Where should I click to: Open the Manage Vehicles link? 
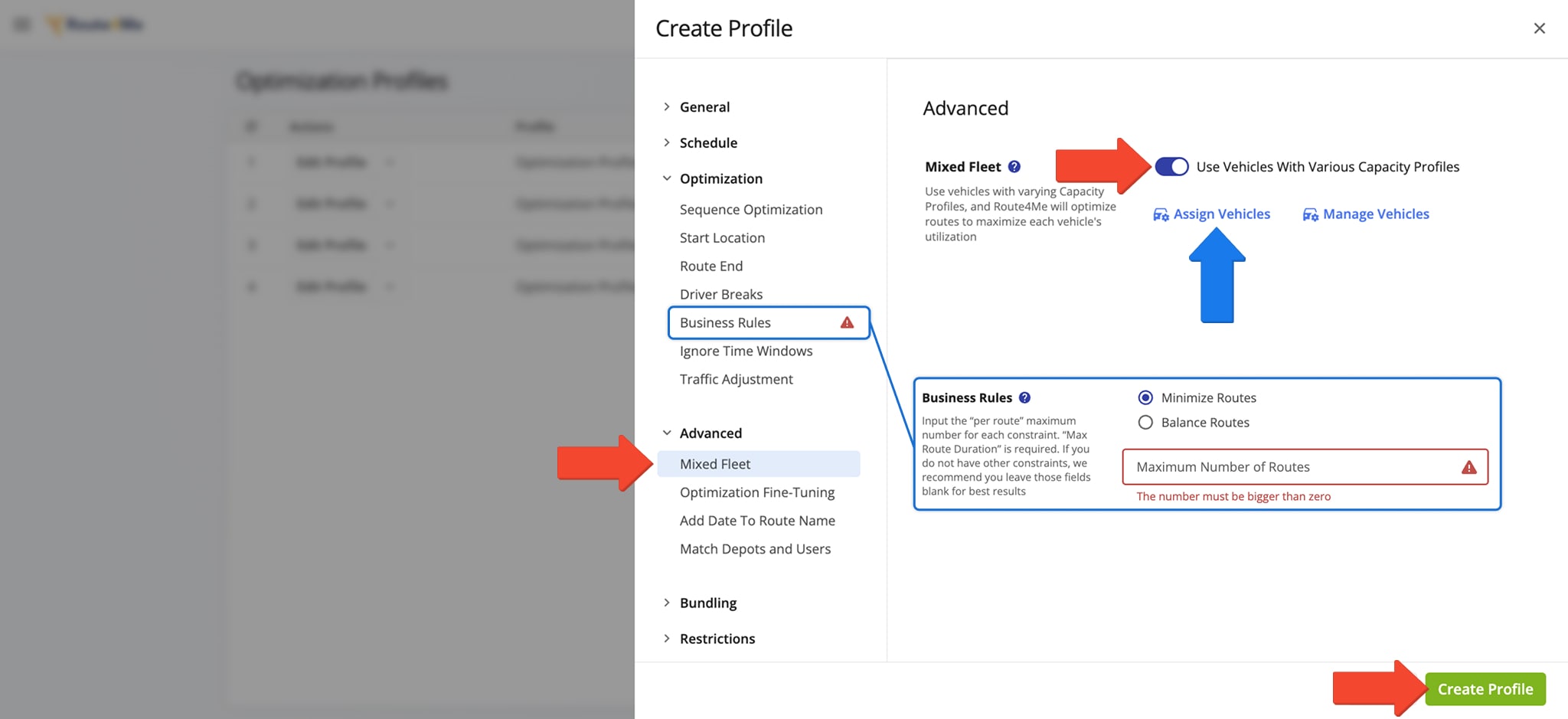(1375, 214)
